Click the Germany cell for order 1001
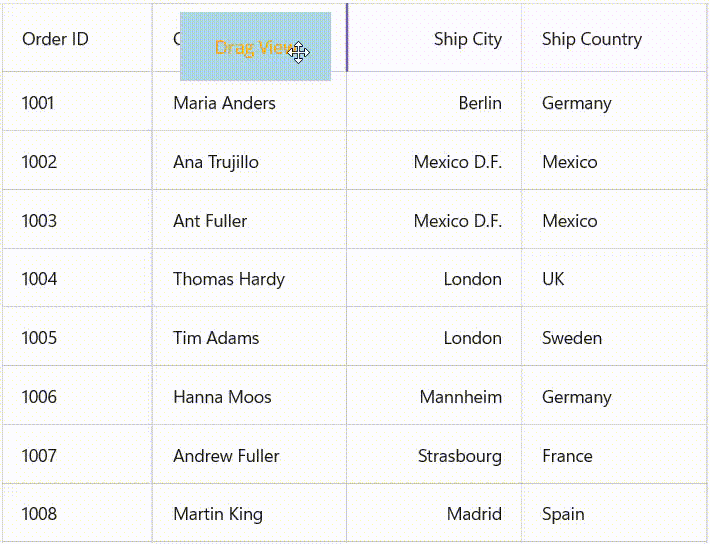 [576, 103]
